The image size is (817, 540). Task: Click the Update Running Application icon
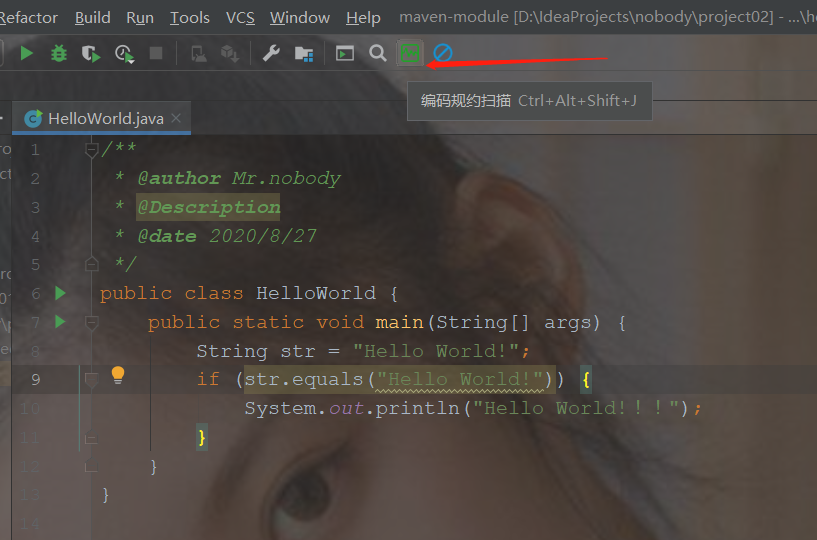pos(230,54)
